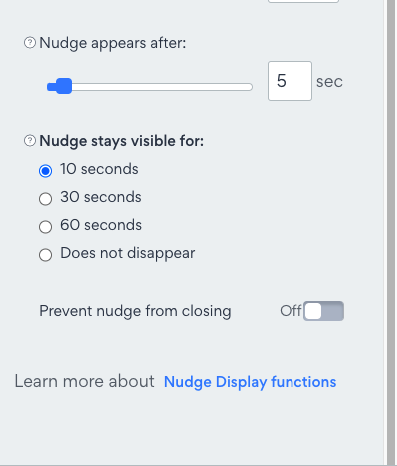Select the 10 seconds radio option

click(x=45, y=171)
